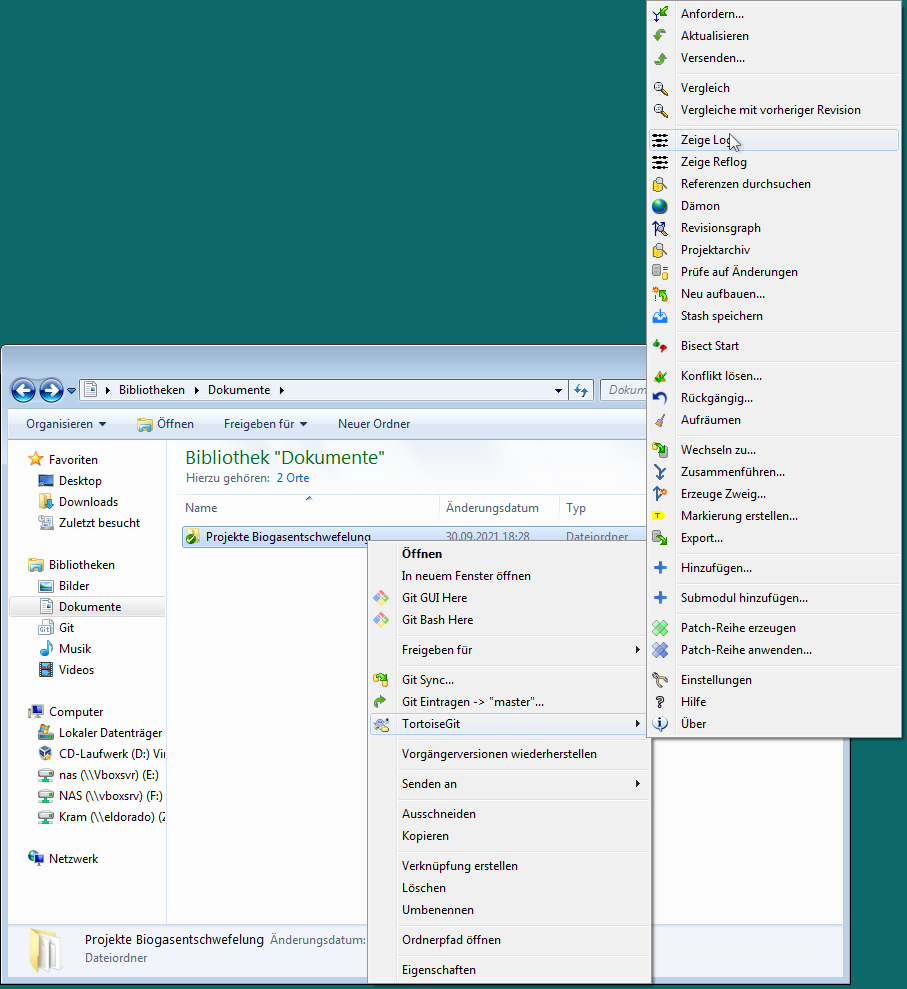Viewport: 907px width, 989px height.
Task: Click the Erzeuge Zweig branch icon
Action: tap(660, 494)
